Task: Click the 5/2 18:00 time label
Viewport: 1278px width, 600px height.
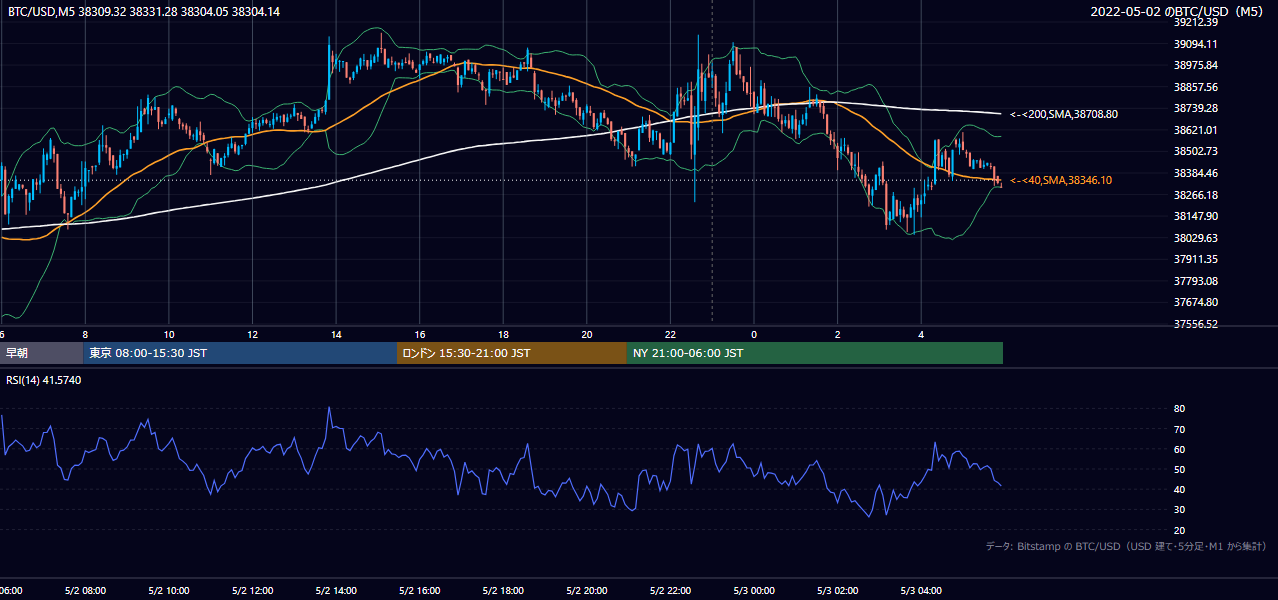Action: pos(504,591)
